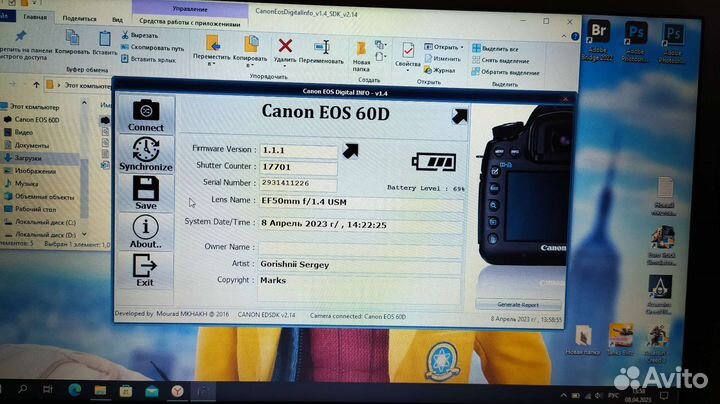Click the Копировать icon in Explorer ribbon
720x404 pixels.
click(x=72, y=42)
